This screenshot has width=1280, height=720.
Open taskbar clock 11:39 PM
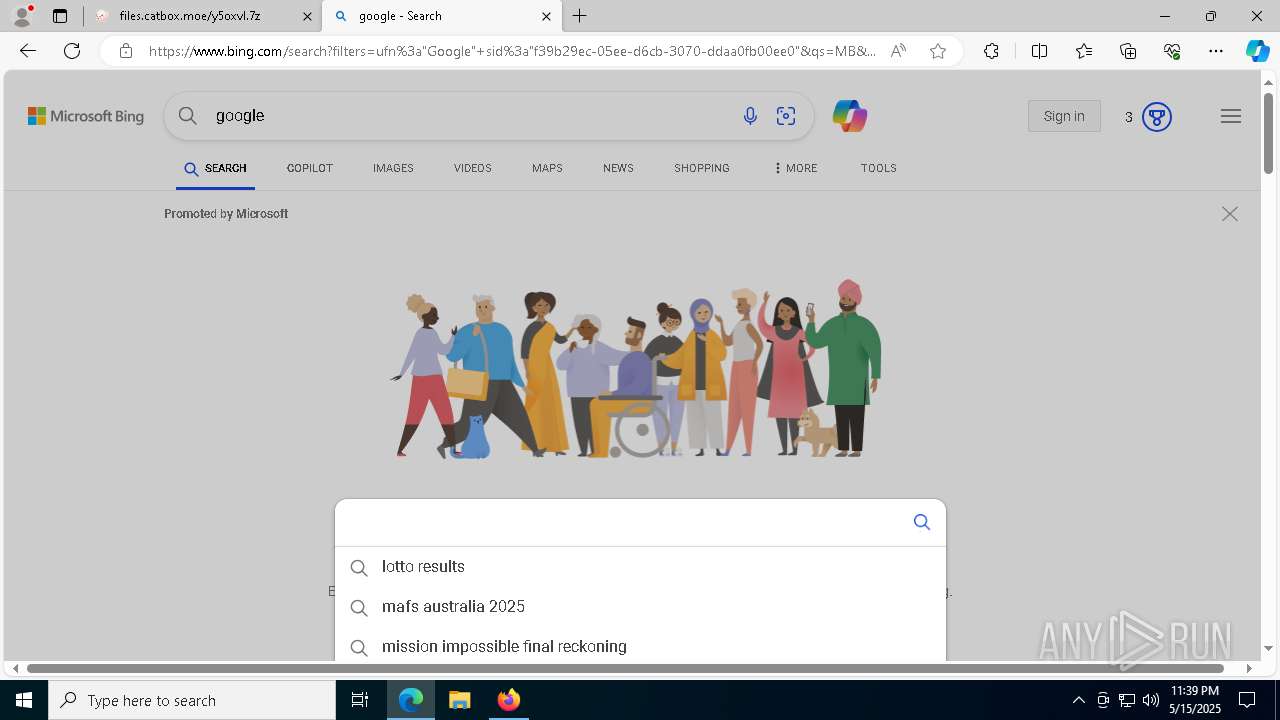coord(1195,700)
